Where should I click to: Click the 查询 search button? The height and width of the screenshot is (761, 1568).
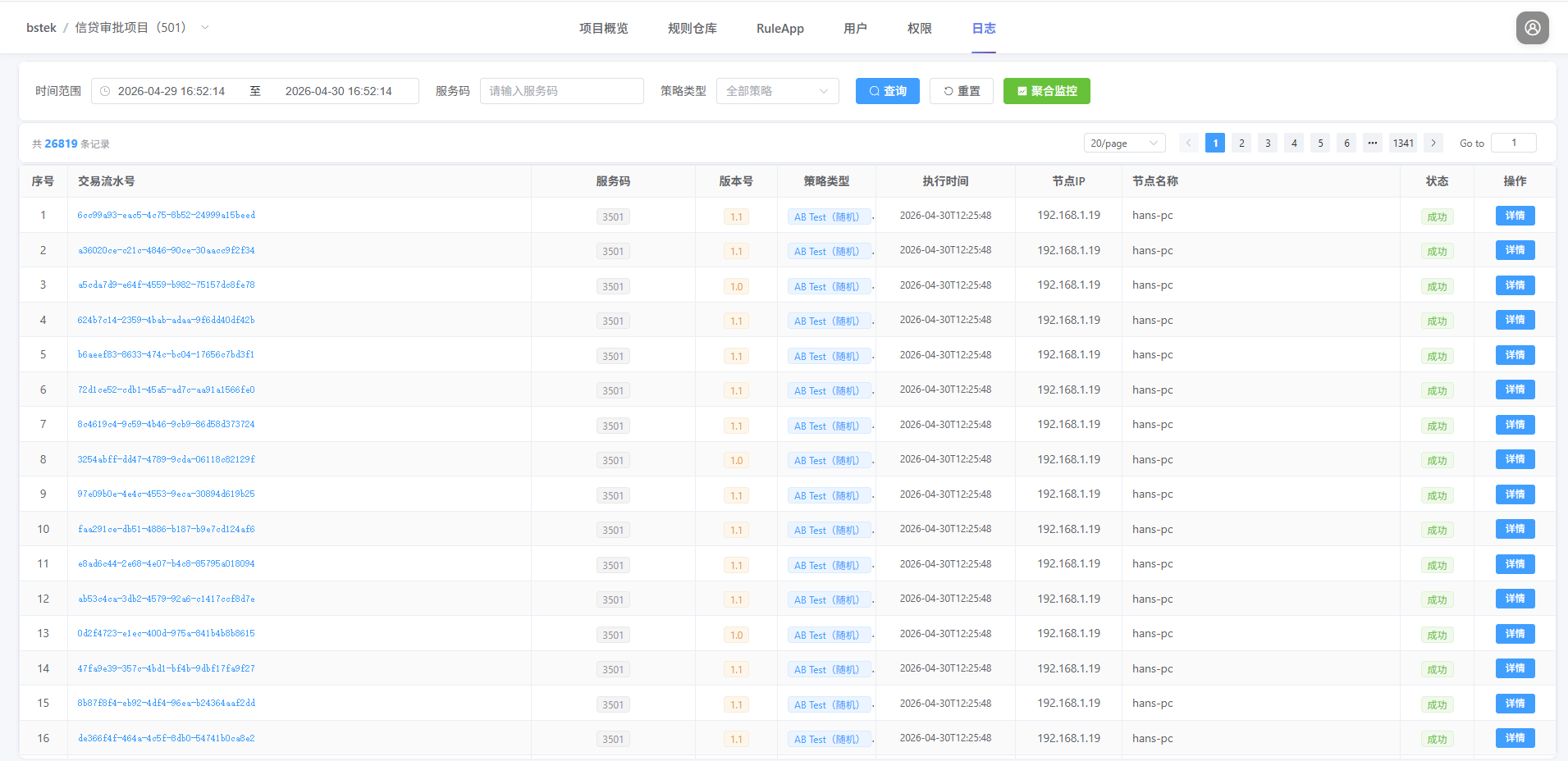(887, 91)
